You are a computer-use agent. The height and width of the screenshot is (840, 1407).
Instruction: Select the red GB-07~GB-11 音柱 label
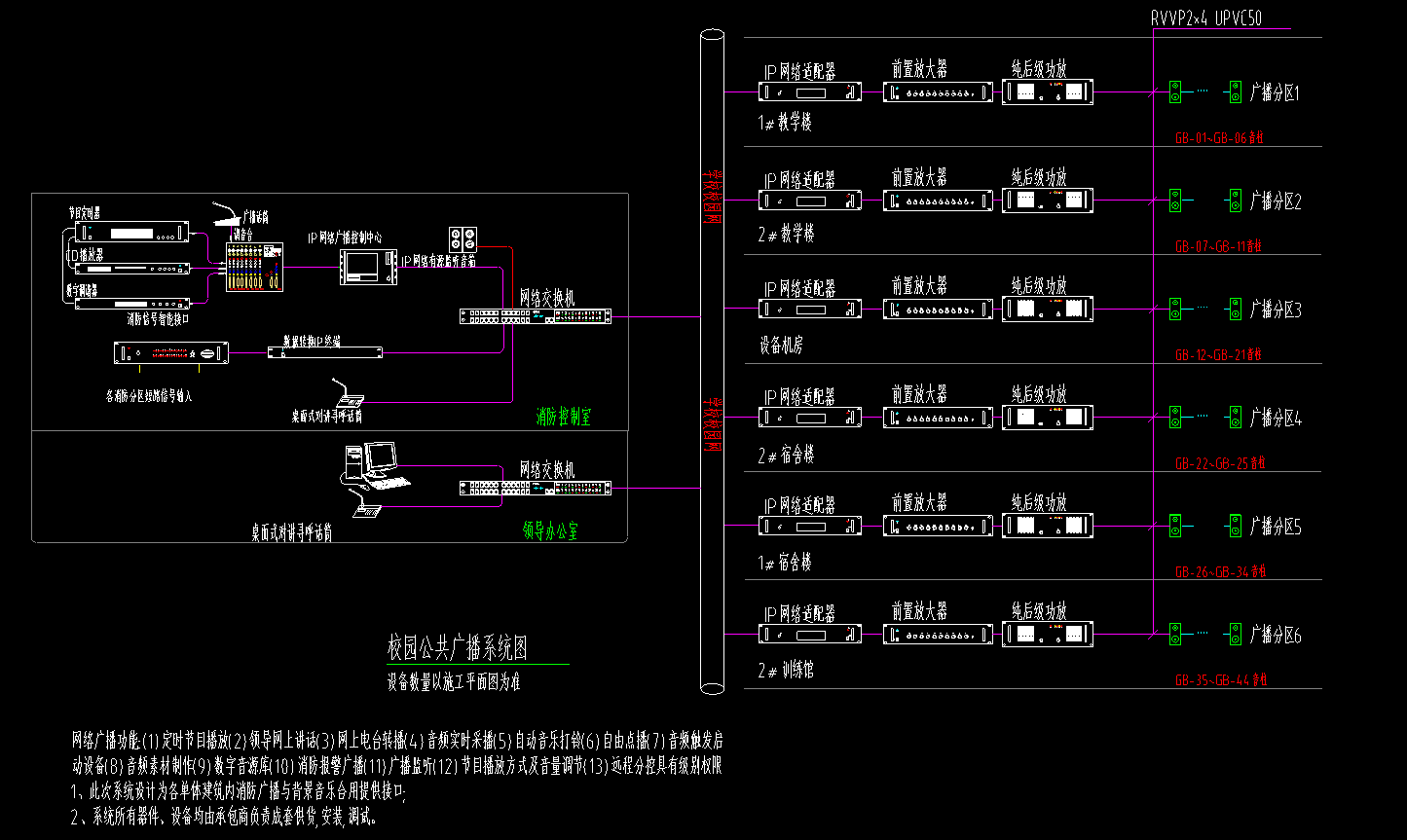click(x=1219, y=246)
